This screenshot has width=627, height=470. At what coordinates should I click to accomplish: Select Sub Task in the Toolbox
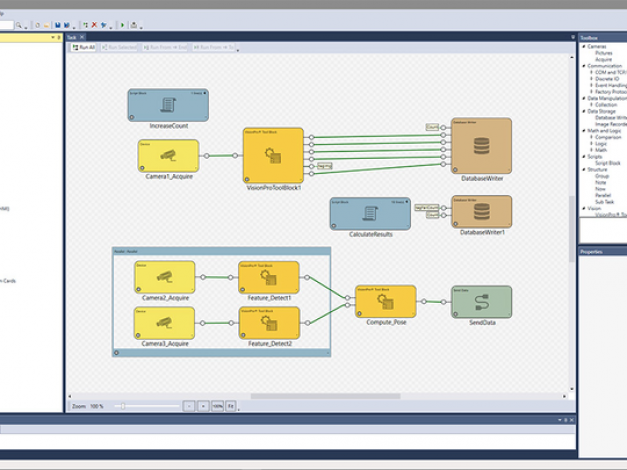pyautogui.click(x=604, y=202)
